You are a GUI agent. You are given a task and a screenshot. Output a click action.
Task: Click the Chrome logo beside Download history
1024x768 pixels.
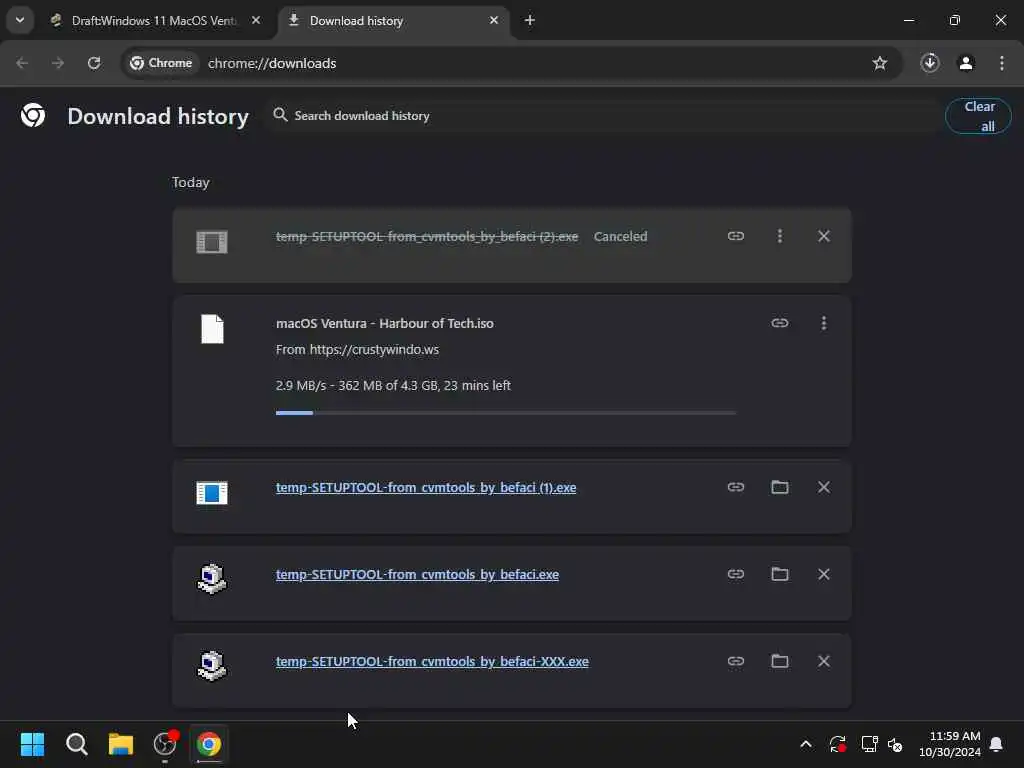[x=33, y=116]
